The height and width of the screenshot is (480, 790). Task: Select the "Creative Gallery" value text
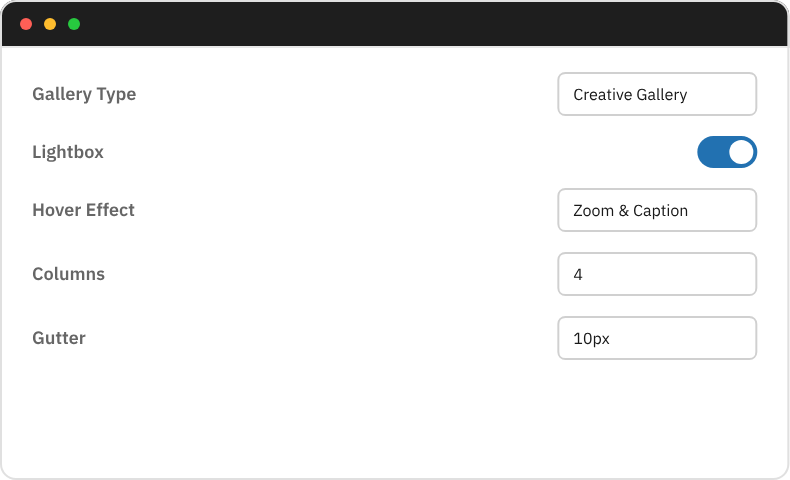[x=630, y=95]
